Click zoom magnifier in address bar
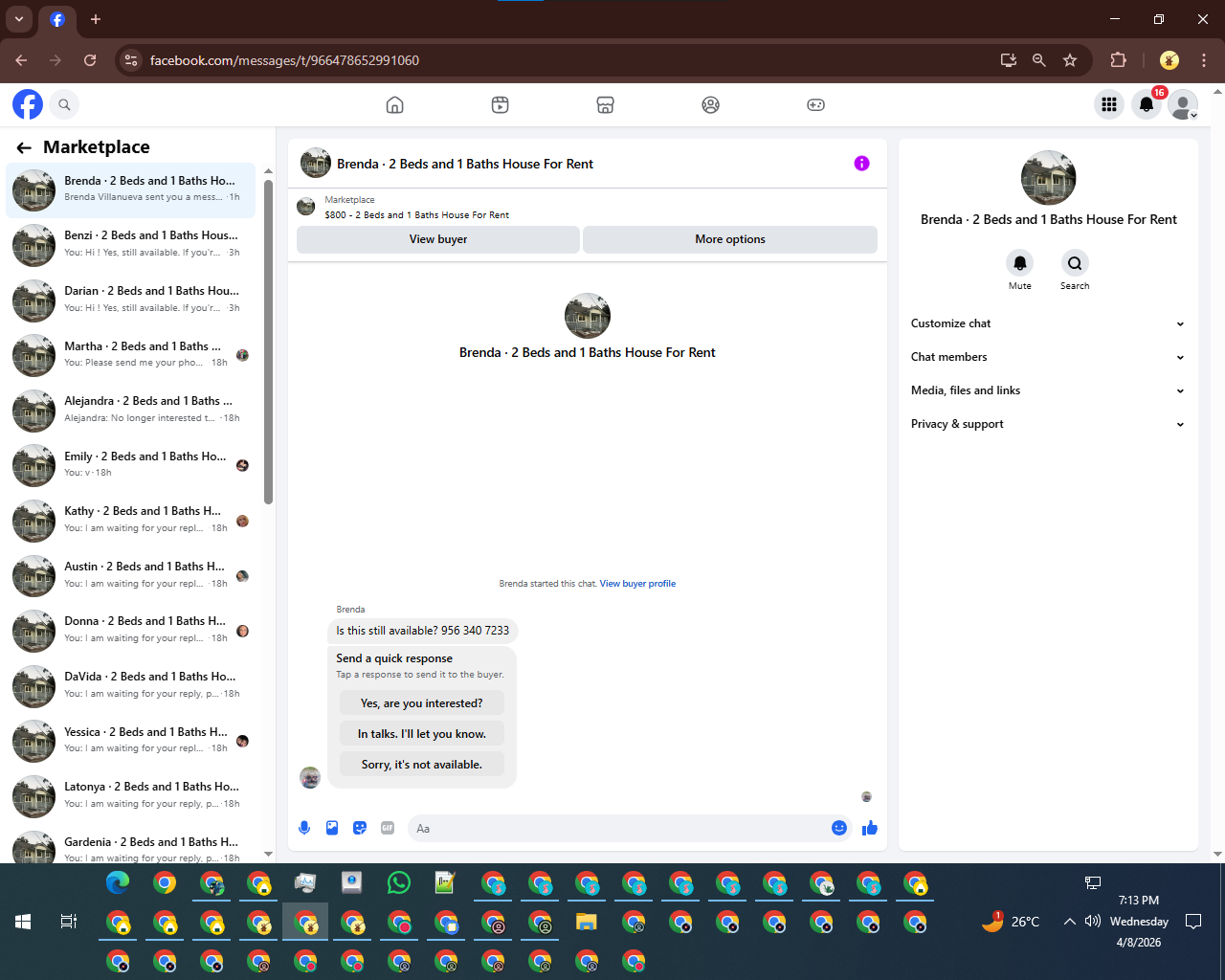 click(x=1038, y=60)
